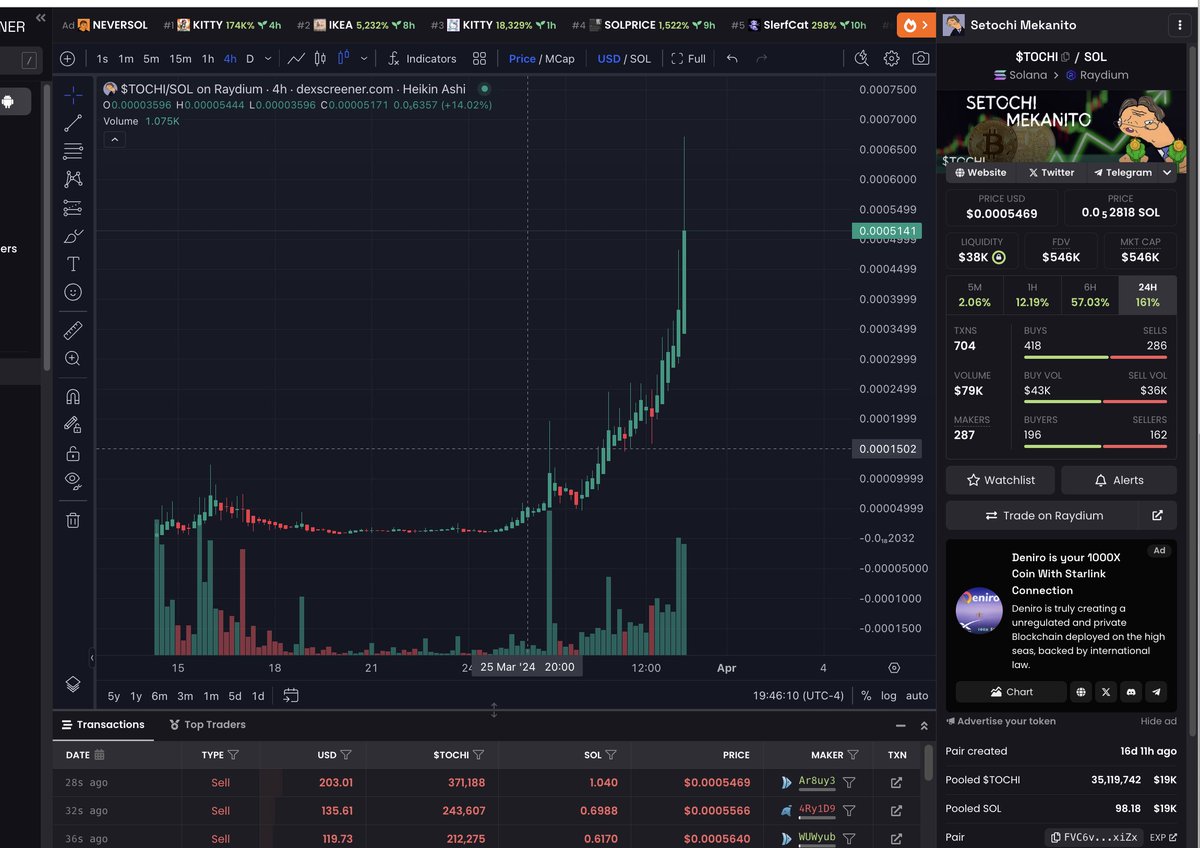Switch chart to Full screen mode
The width and height of the screenshot is (1200, 848).
(689, 59)
